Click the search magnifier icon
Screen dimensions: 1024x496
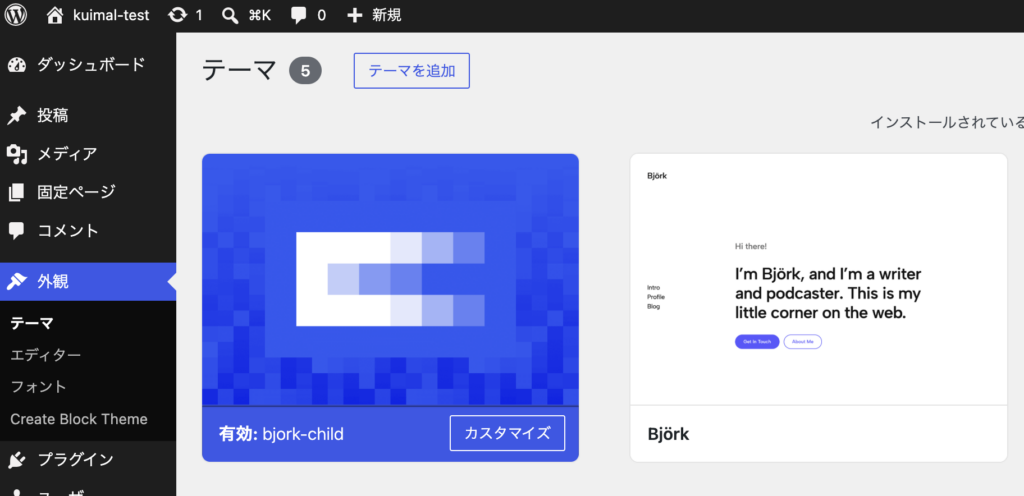[x=230, y=15]
